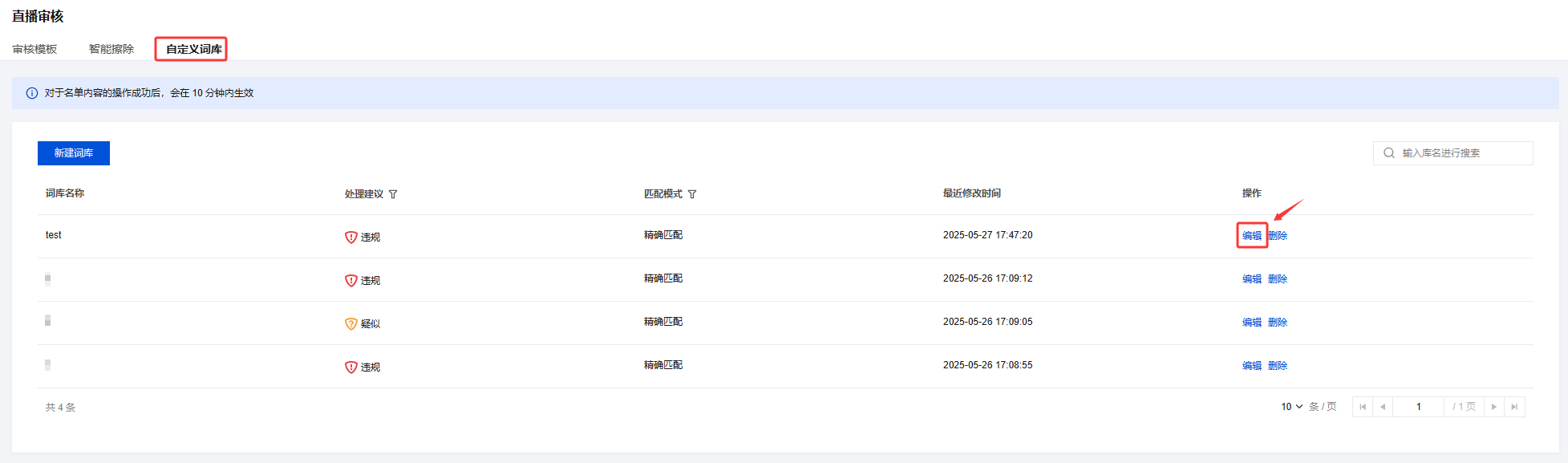The width and height of the screenshot is (1568, 463).
Task: Click 编辑 for the test library
Action: click(x=1252, y=236)
